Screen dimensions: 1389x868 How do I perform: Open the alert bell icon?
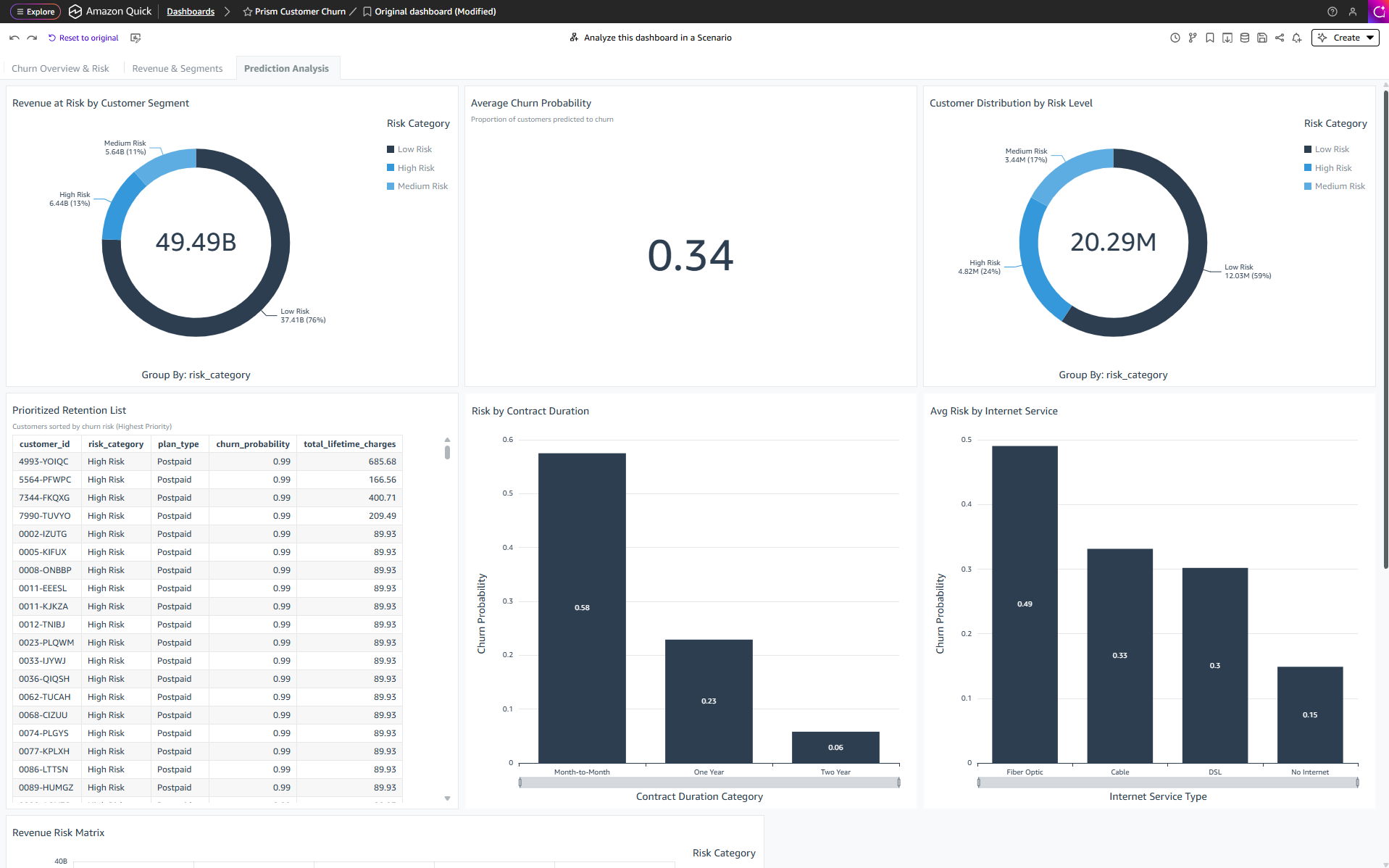coord(1296,38)
